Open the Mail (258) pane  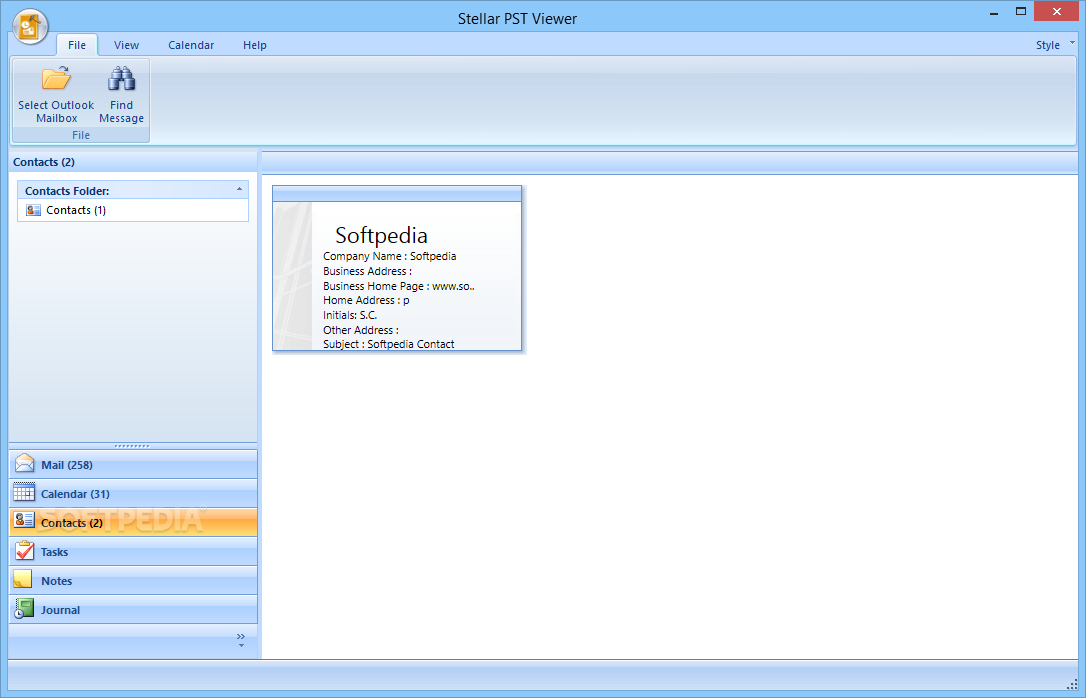[133, 465]
